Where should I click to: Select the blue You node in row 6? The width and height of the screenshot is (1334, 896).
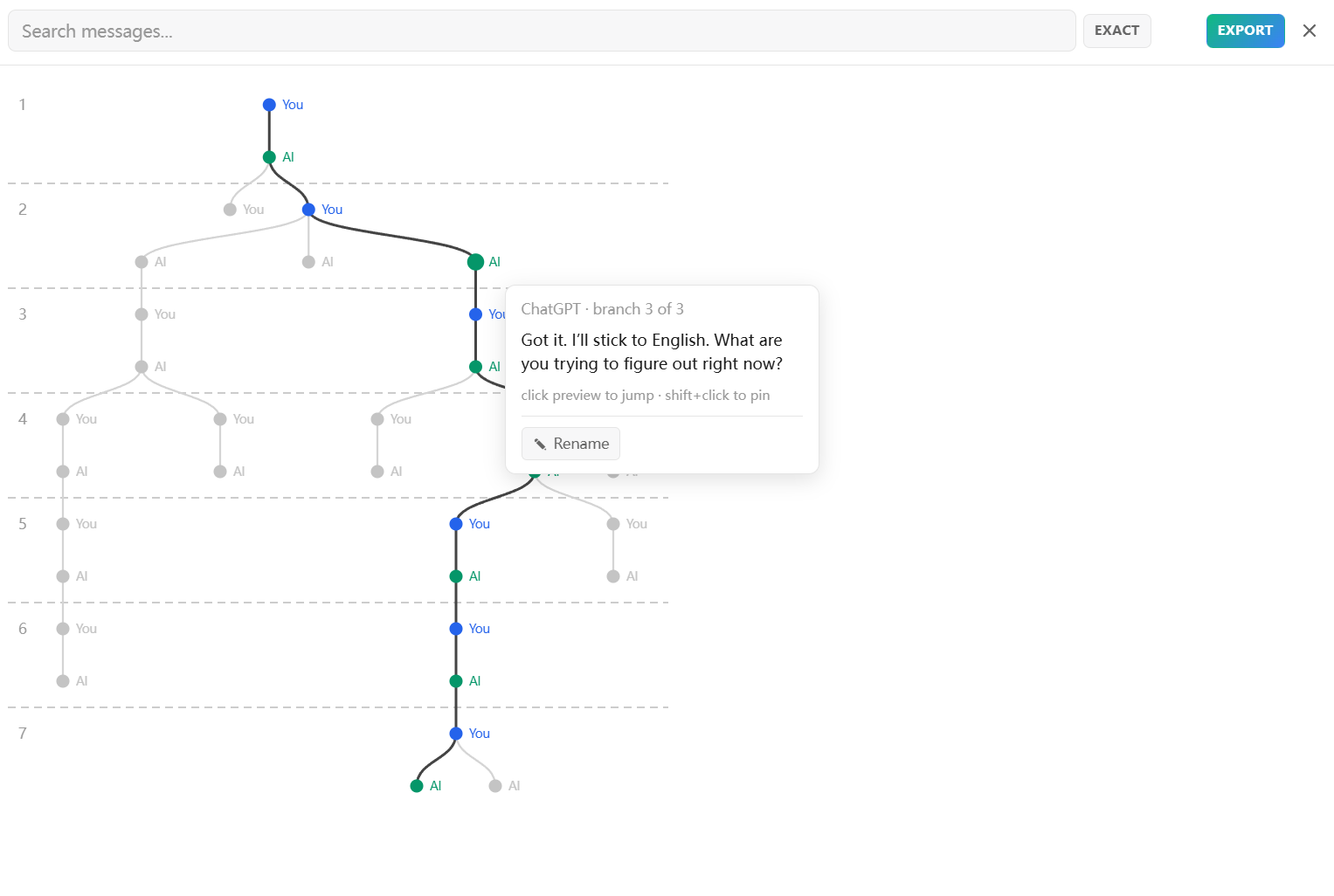[x=456, y=629]
